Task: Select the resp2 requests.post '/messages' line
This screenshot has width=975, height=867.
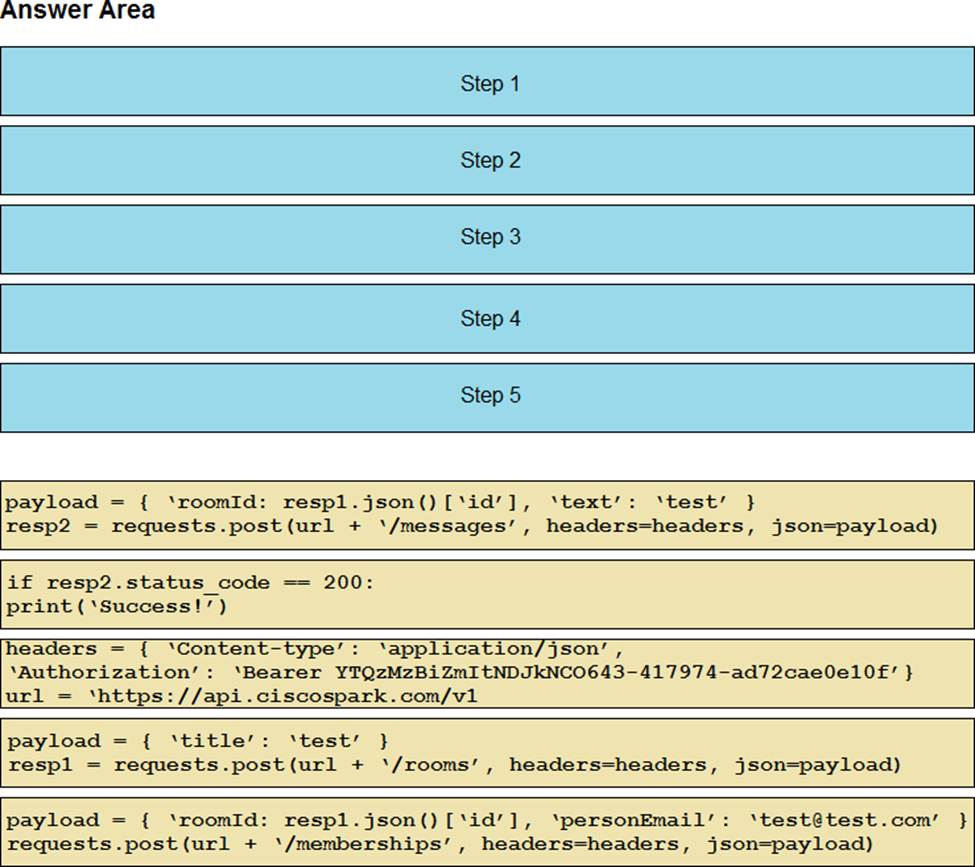Action: point(472,526)
